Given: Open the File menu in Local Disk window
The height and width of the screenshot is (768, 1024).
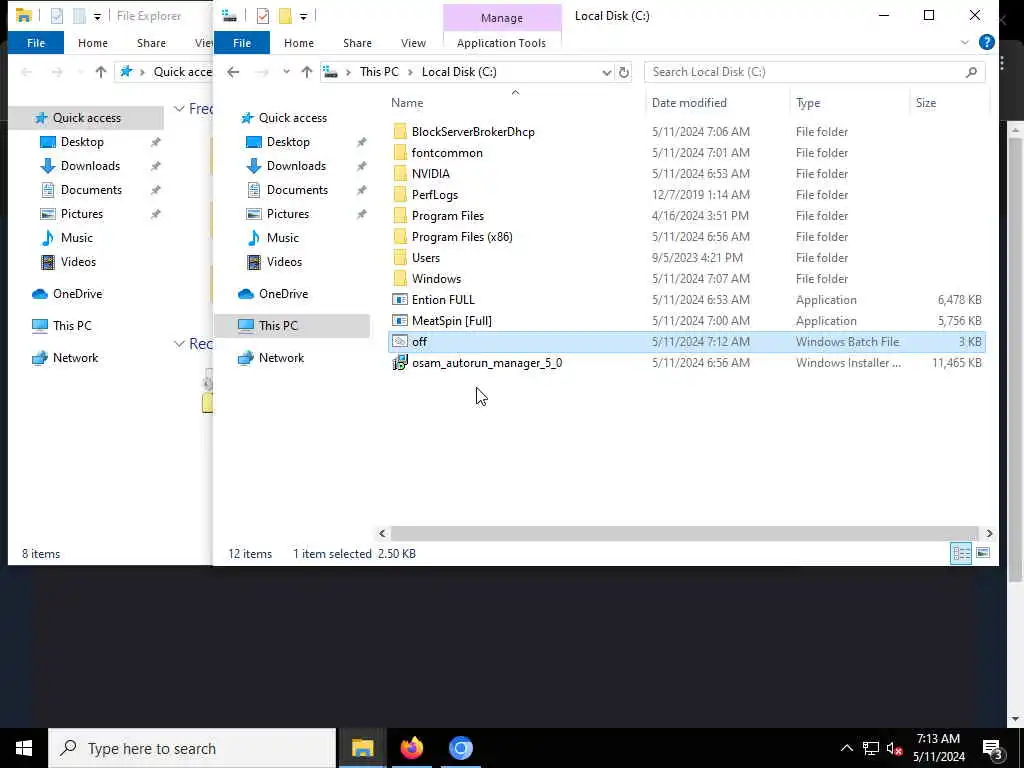Looking at the screenshot, I should coord(242,42).
